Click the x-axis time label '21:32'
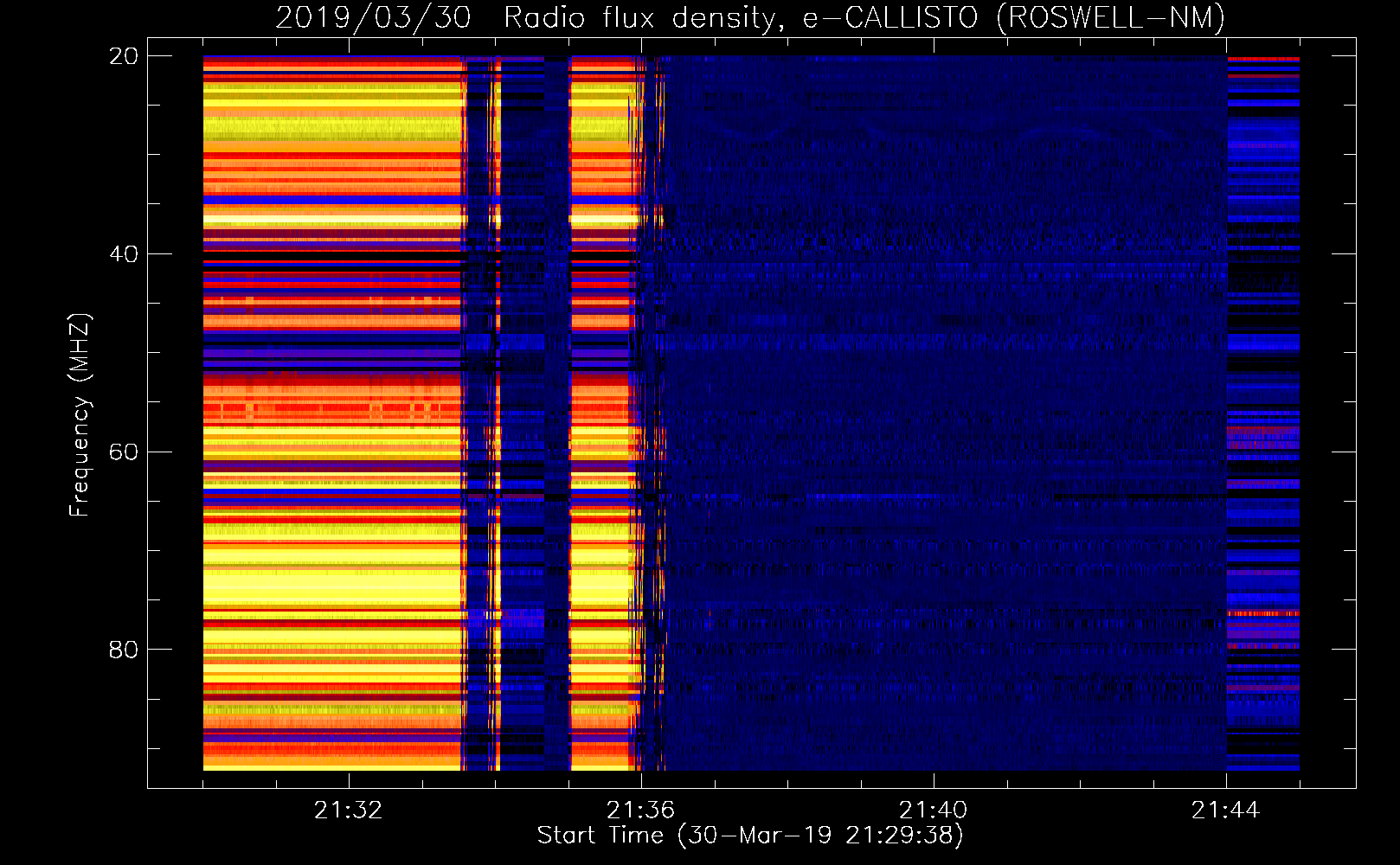The image size is (1400, 865). 348,811
